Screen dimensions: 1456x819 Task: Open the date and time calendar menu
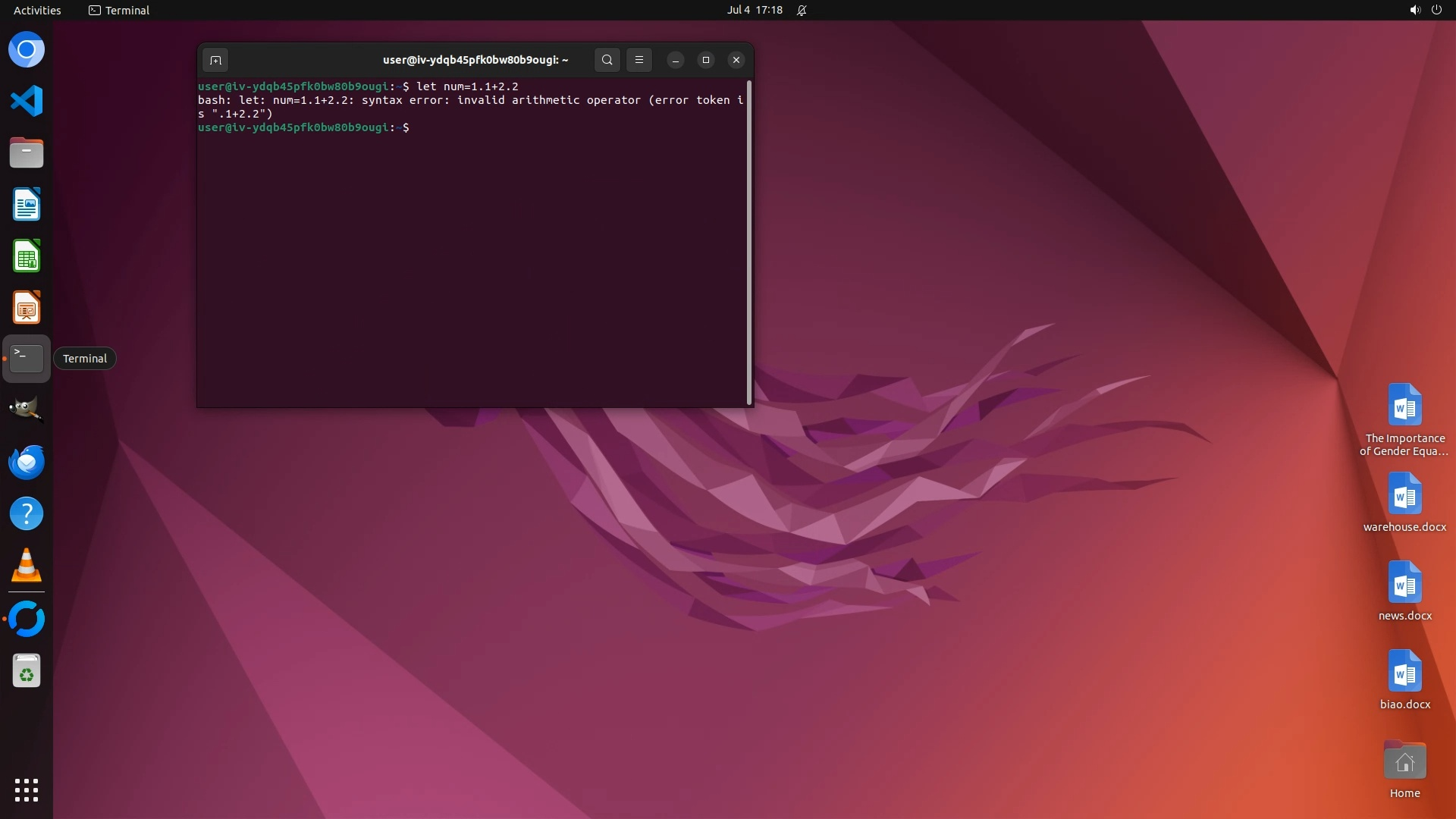[x=754, y=10]
